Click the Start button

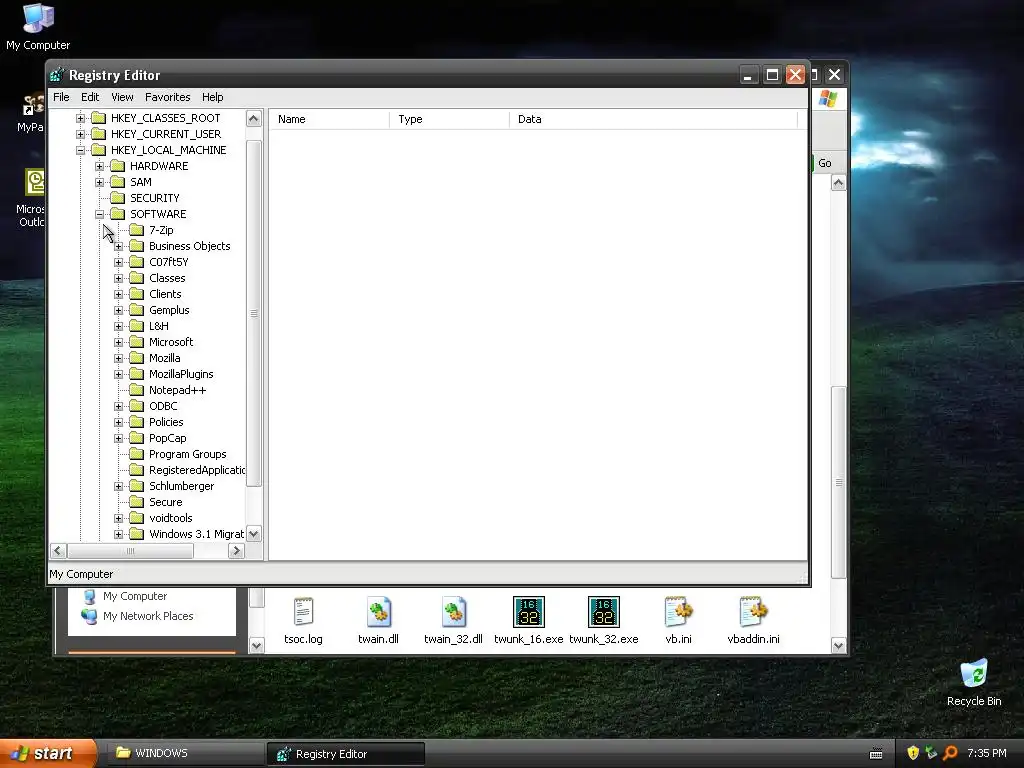(48, 754)
